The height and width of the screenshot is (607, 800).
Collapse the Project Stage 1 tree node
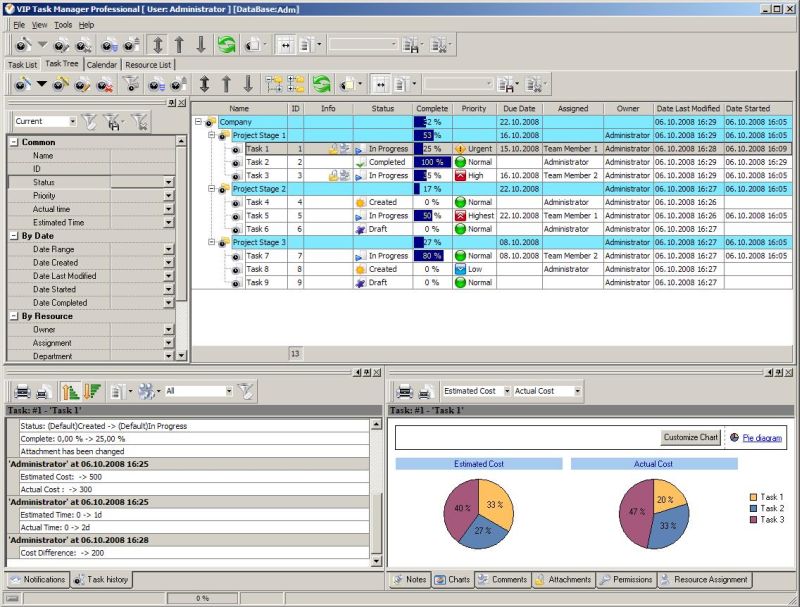pyautogui.click(x=211, y=135)
